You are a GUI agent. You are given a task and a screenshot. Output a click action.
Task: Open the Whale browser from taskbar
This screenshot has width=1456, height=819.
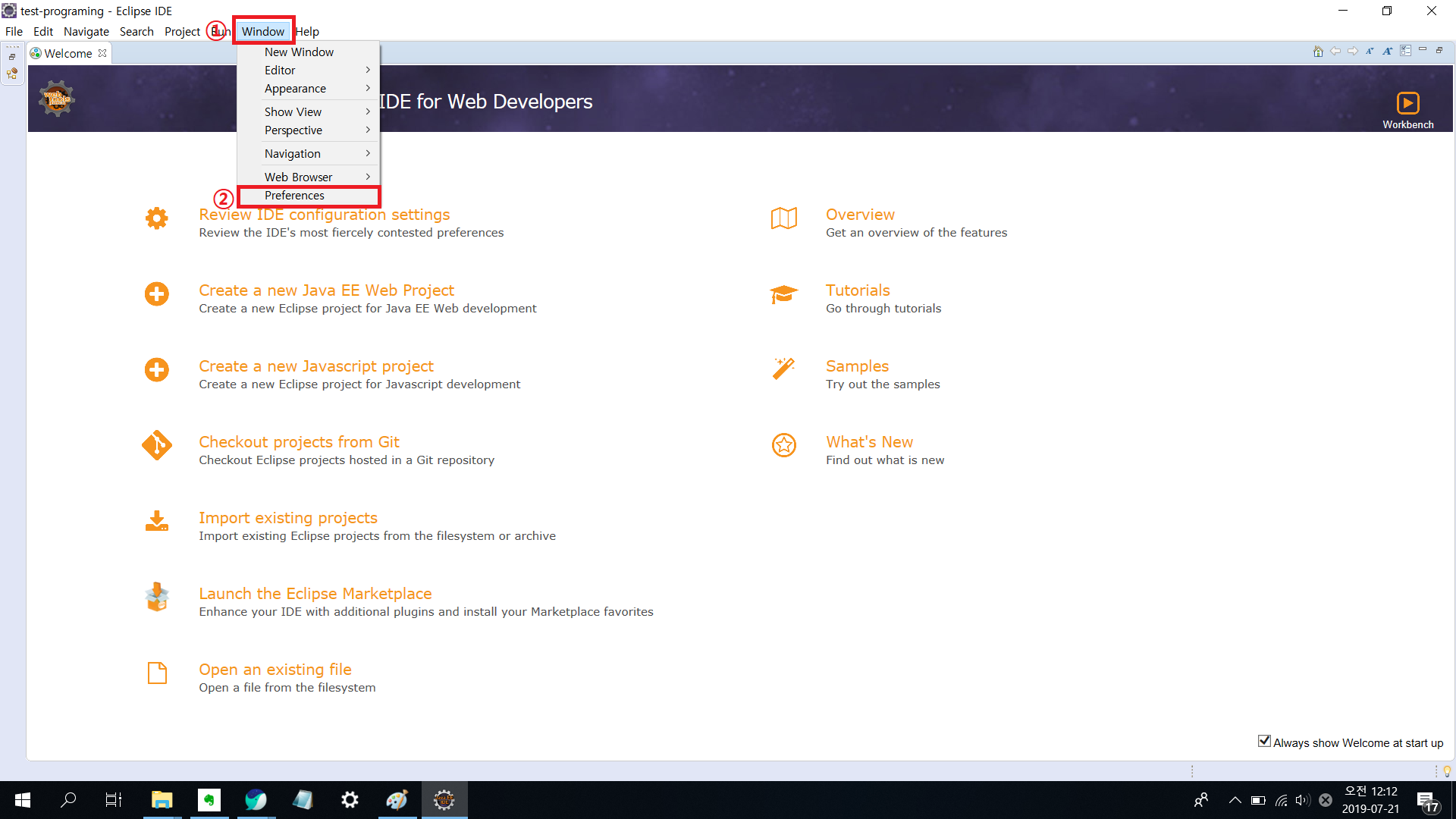pos(256,800)
